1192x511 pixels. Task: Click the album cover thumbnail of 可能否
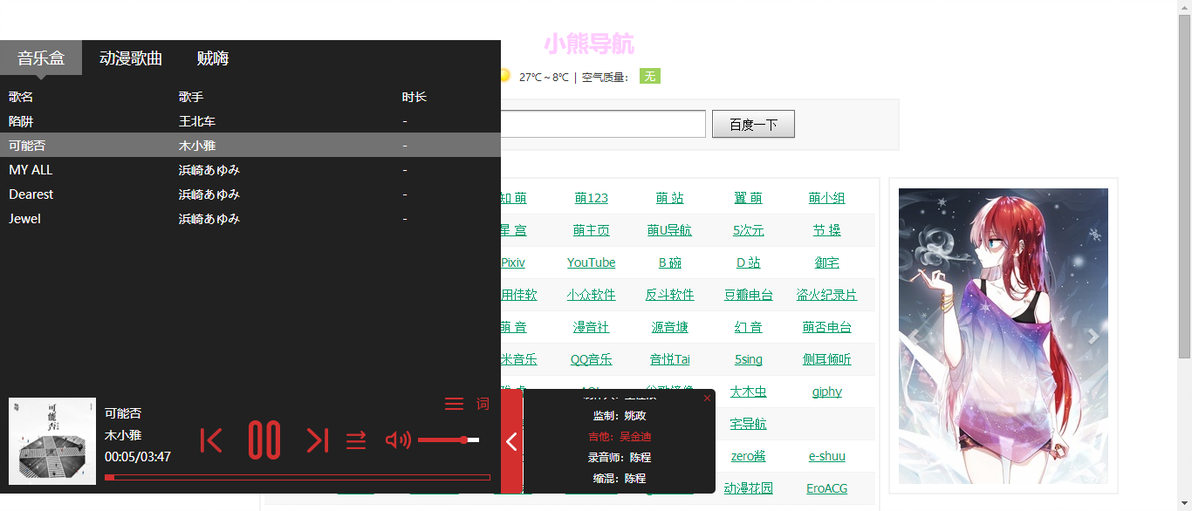52,441
